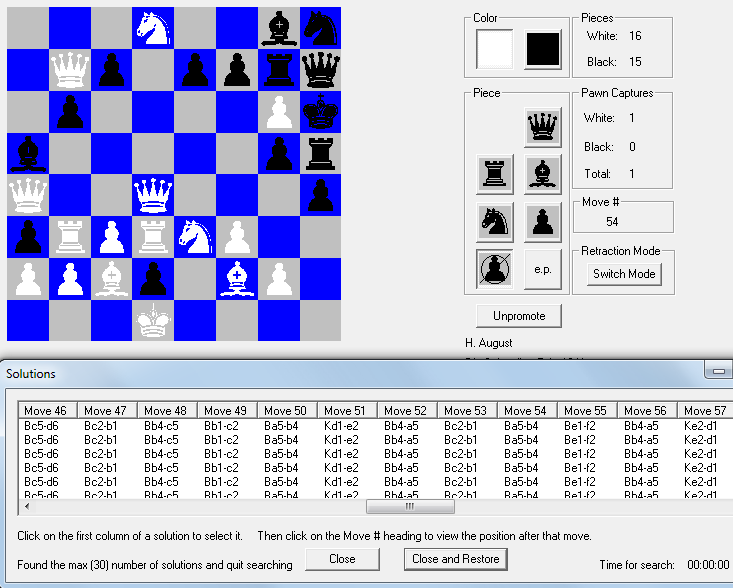The height and width of the screenshot is (588, 733).
Task: Click Switch Mode under Retraction Mode
Action: pos(624,273)
